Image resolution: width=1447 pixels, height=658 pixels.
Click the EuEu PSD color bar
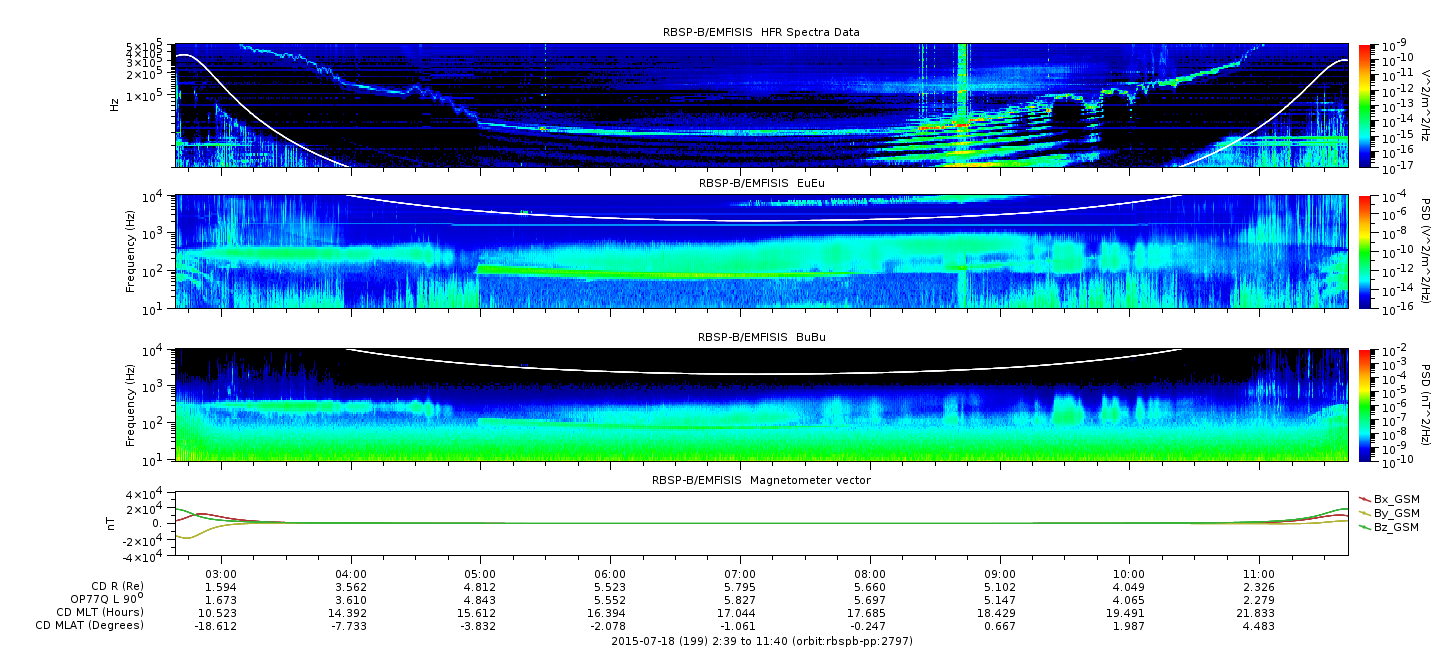(x=1364, y=251)
